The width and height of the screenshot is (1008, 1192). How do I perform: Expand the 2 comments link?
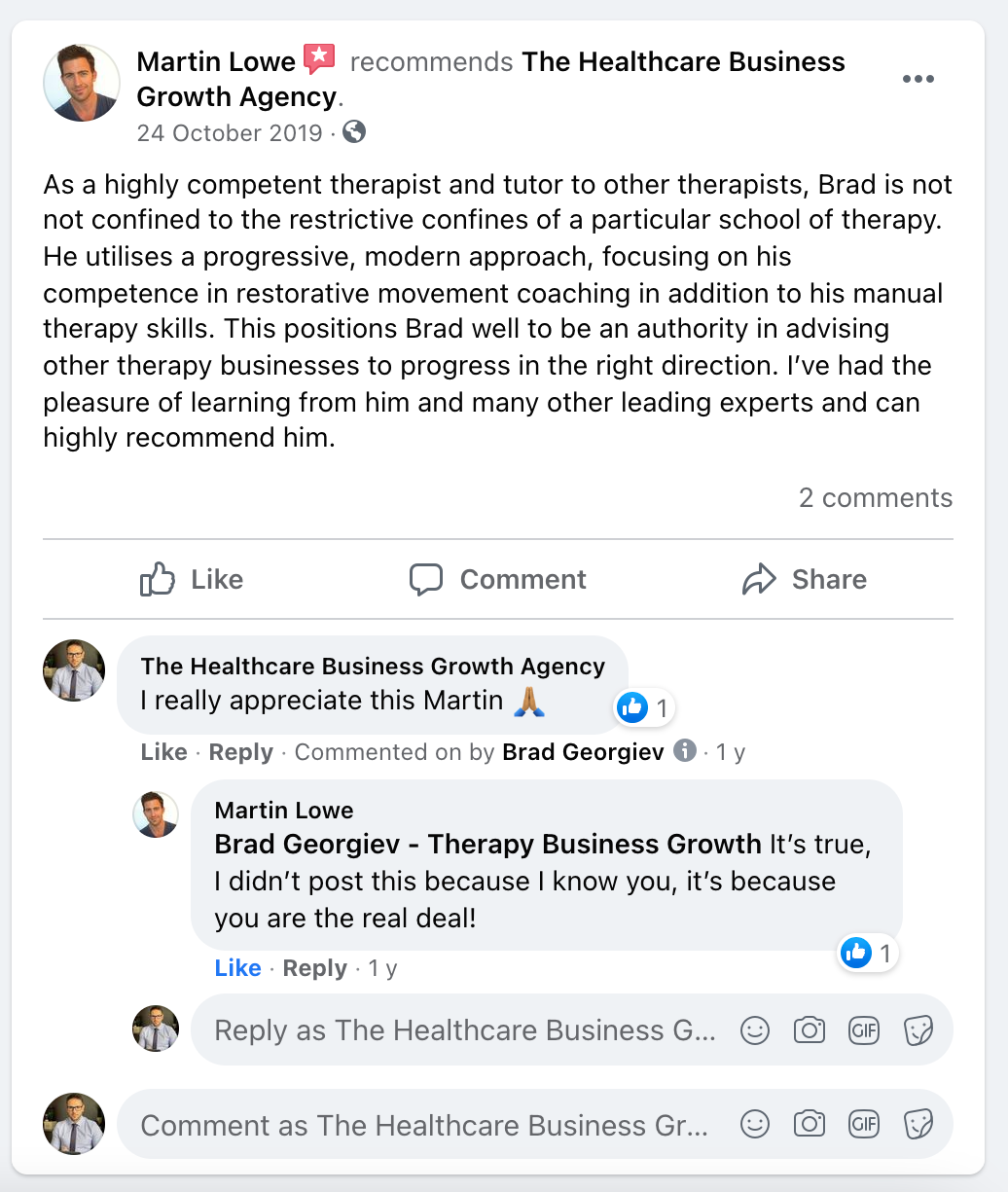875,498
